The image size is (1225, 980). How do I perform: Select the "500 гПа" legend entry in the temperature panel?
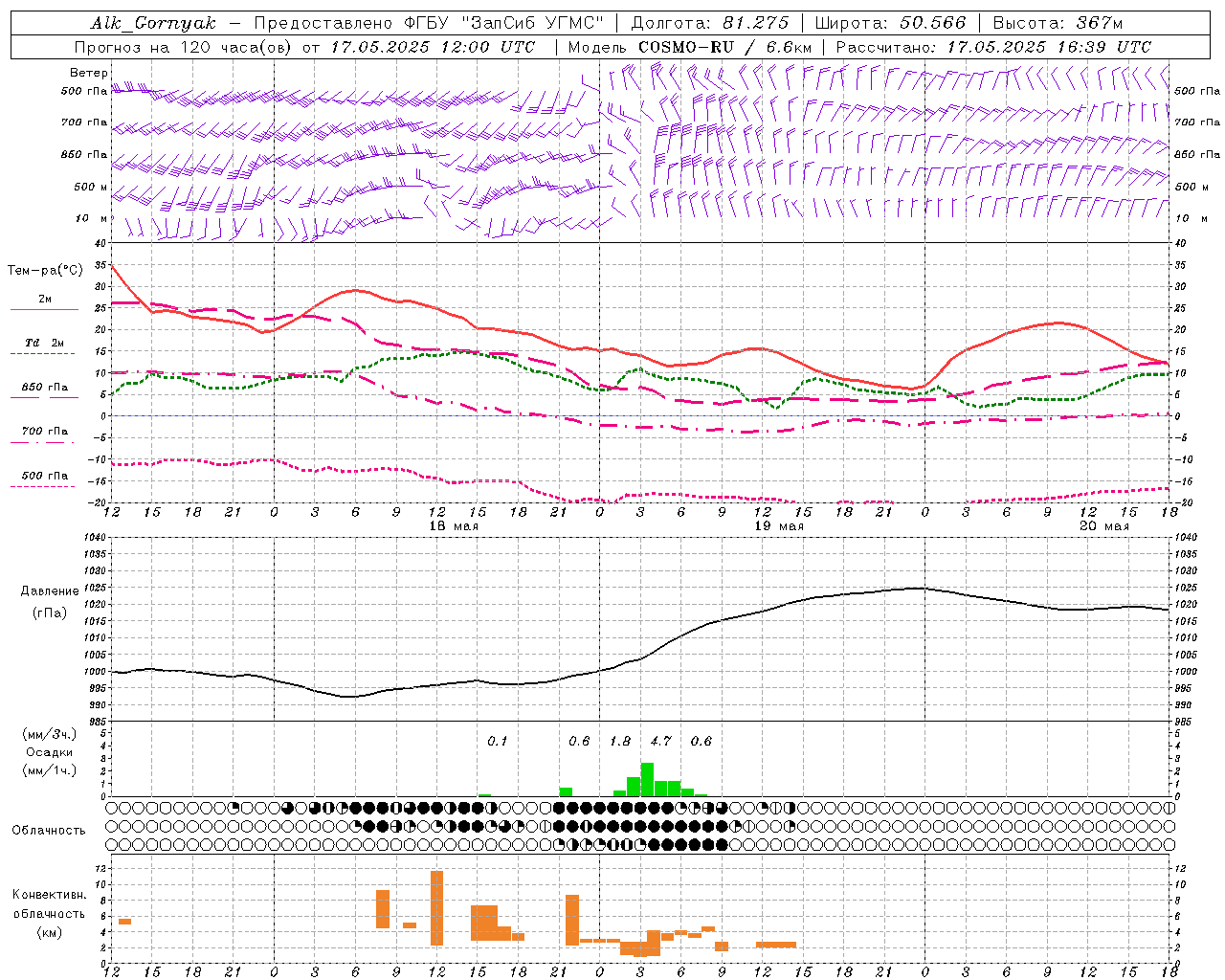tap(45, 476)
